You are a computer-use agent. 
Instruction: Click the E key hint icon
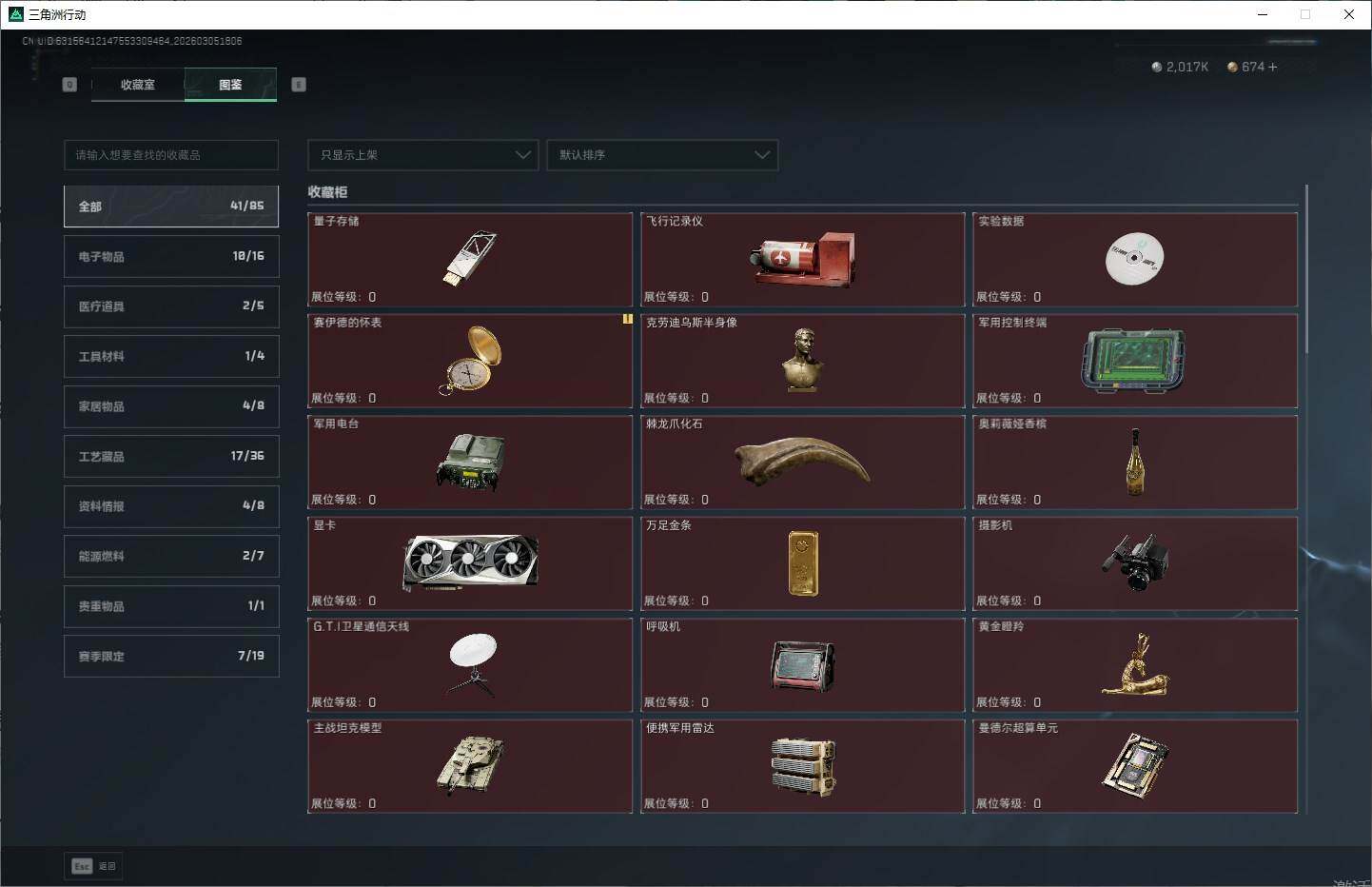click(x=299, y=85)
